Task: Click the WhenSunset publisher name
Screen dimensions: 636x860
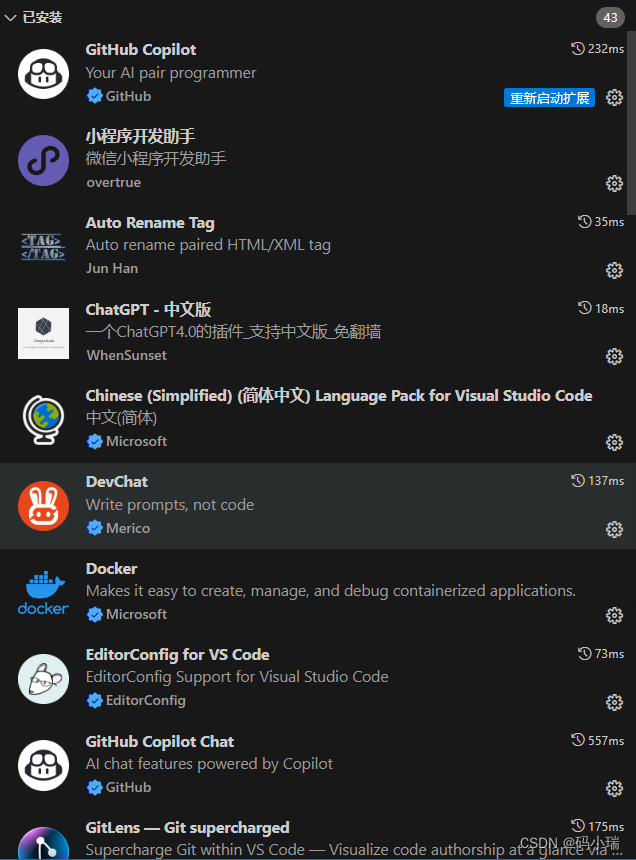Action: [x=127, y=355]
